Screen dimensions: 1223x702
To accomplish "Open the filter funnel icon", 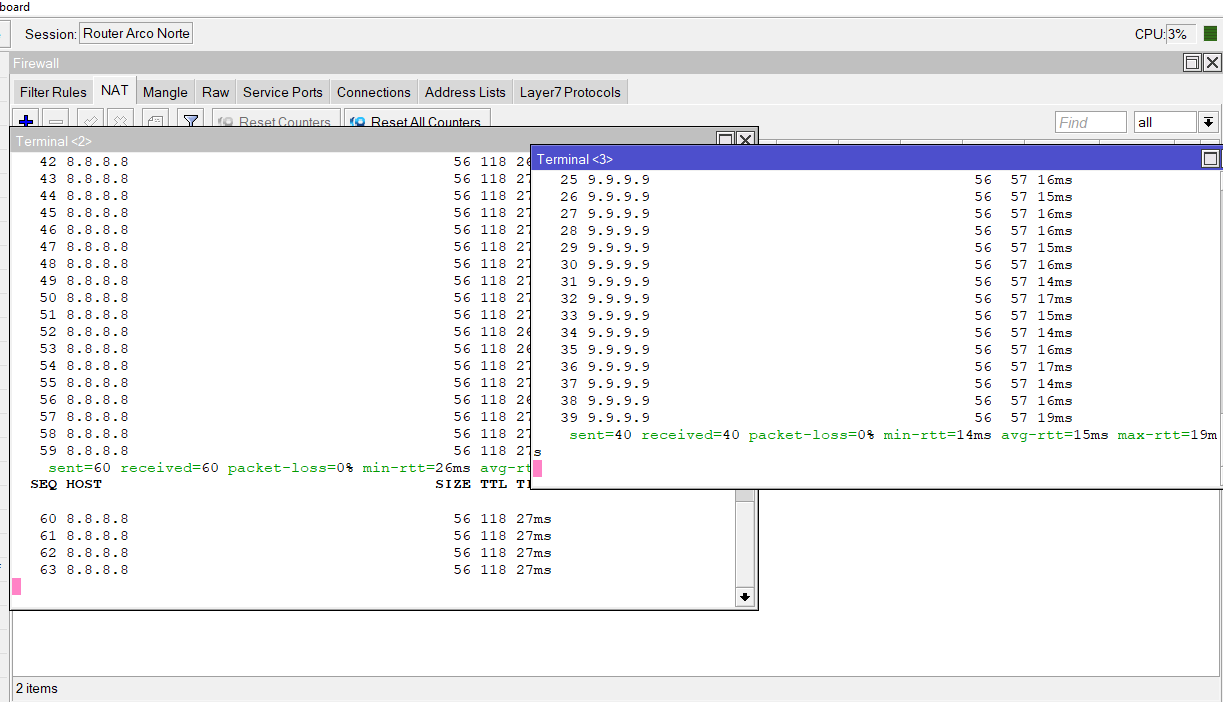I will [190, 120].
